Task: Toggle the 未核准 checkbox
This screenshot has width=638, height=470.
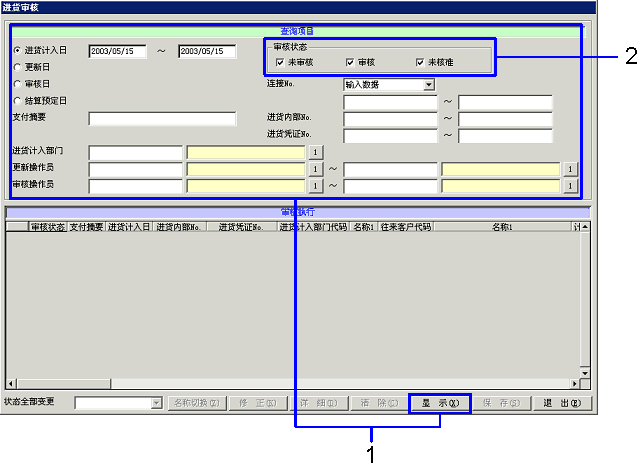Action: tap(420, 62)
